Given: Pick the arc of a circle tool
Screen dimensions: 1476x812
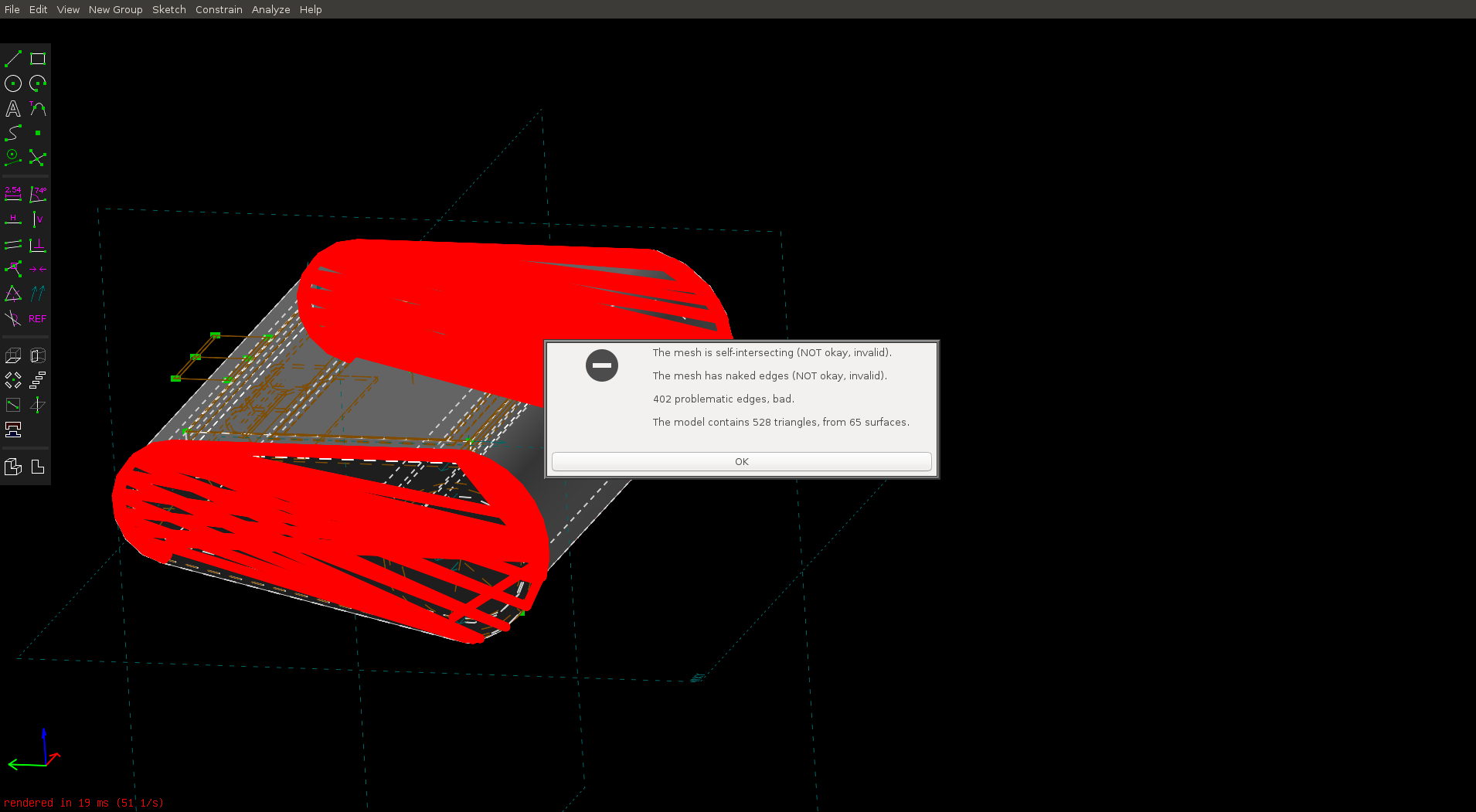Looking at the screenshot, I should (x=38, y=83).
